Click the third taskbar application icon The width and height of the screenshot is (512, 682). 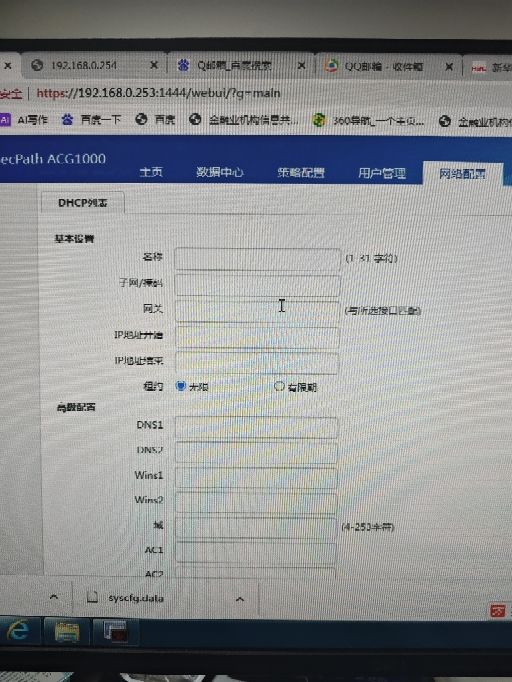[x=116, y=632]
